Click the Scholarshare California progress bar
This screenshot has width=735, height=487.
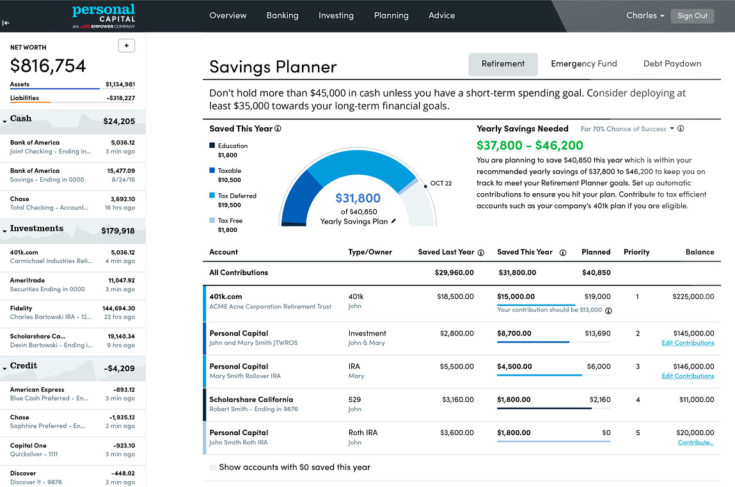554,408
